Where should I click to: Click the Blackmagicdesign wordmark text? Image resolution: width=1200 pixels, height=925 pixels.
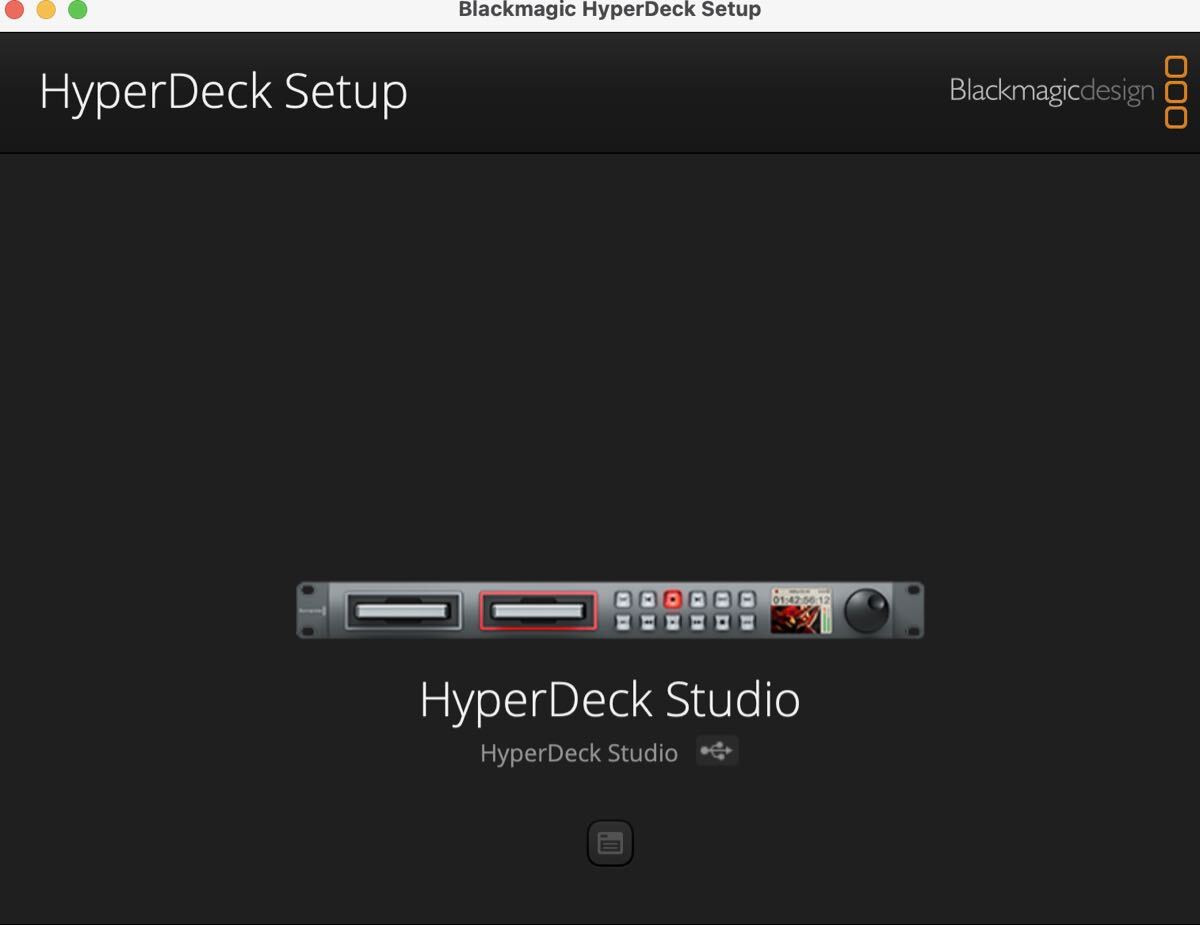1051,92
